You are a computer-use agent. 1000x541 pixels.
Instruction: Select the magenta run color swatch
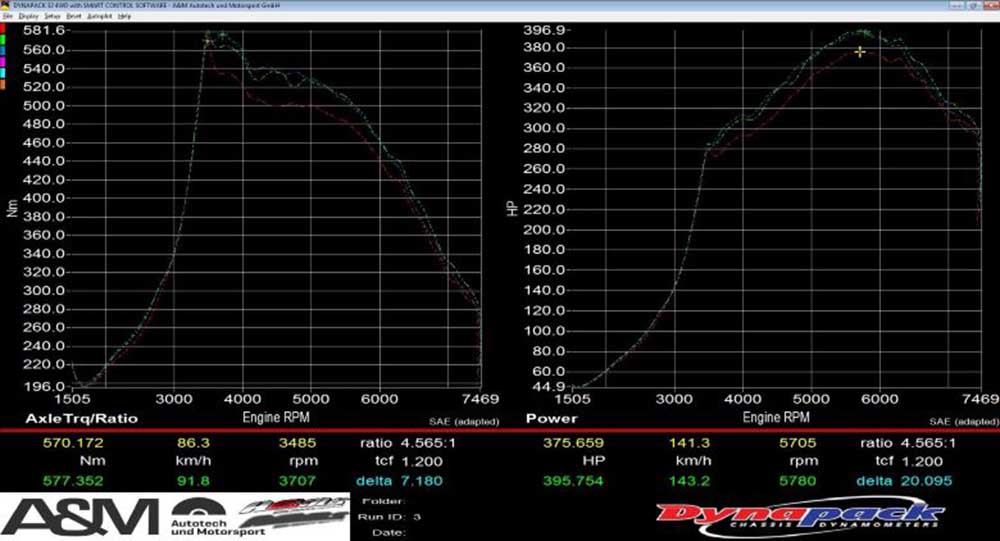pos(4,63)
